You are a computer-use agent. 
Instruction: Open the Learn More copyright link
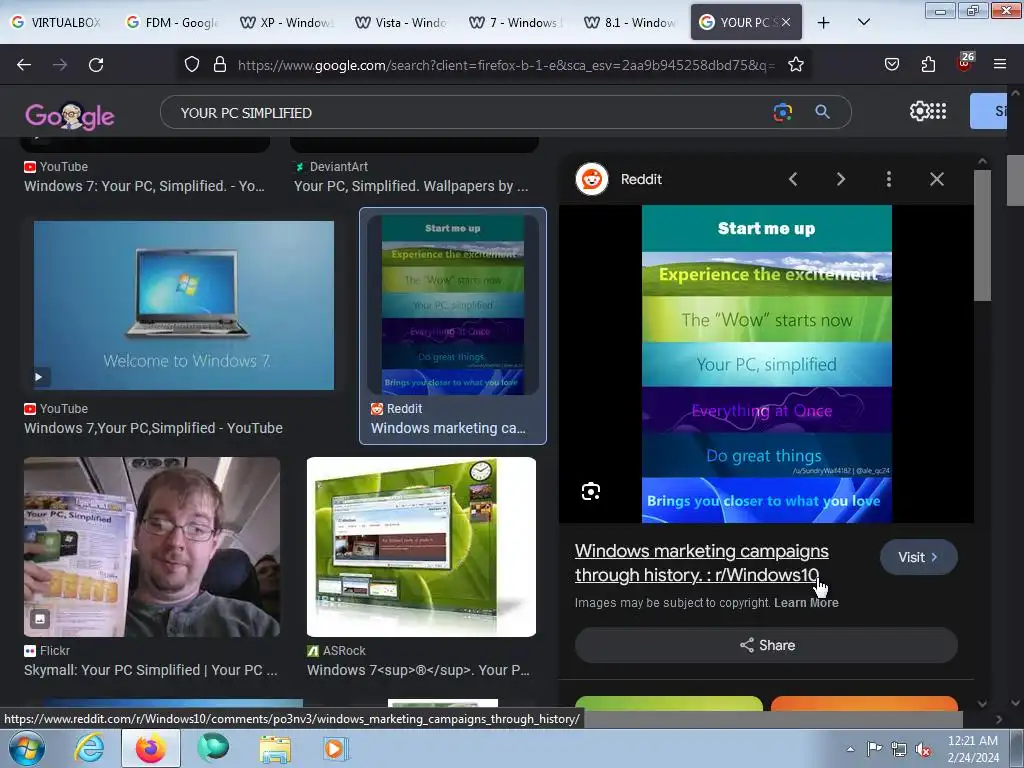pos(806,603)
